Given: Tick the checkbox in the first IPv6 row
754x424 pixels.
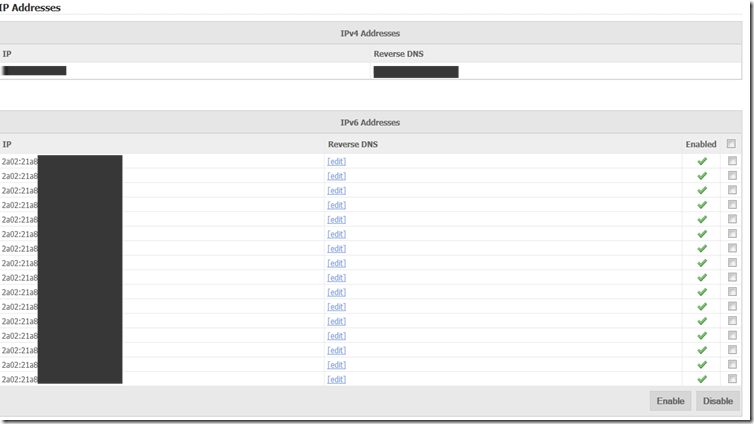Looking at the screenshot, I should pyautogui.click(x=732, y=161).
